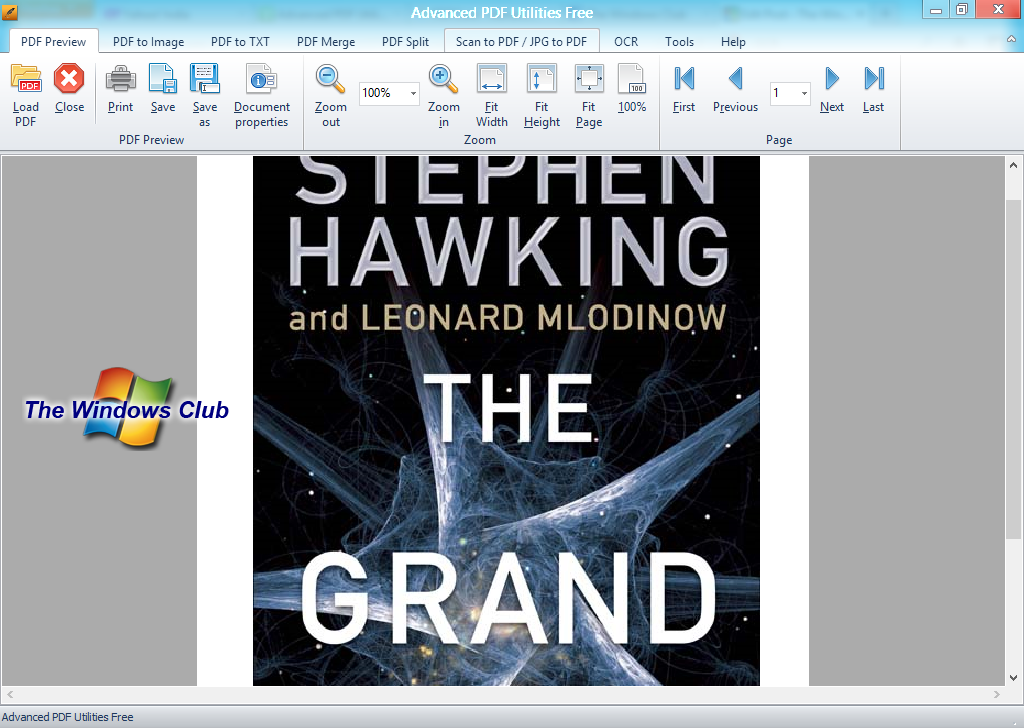The height and width of the screenshot is (728, 1024).
Task: Print the current PDF document
Action: pos(120,80)
